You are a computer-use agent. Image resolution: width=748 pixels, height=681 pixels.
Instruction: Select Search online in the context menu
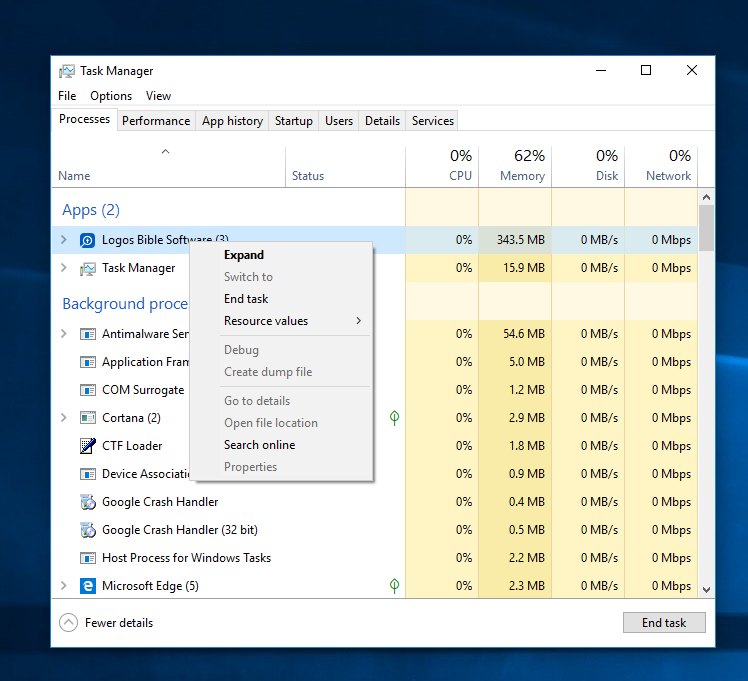[281, 445]
